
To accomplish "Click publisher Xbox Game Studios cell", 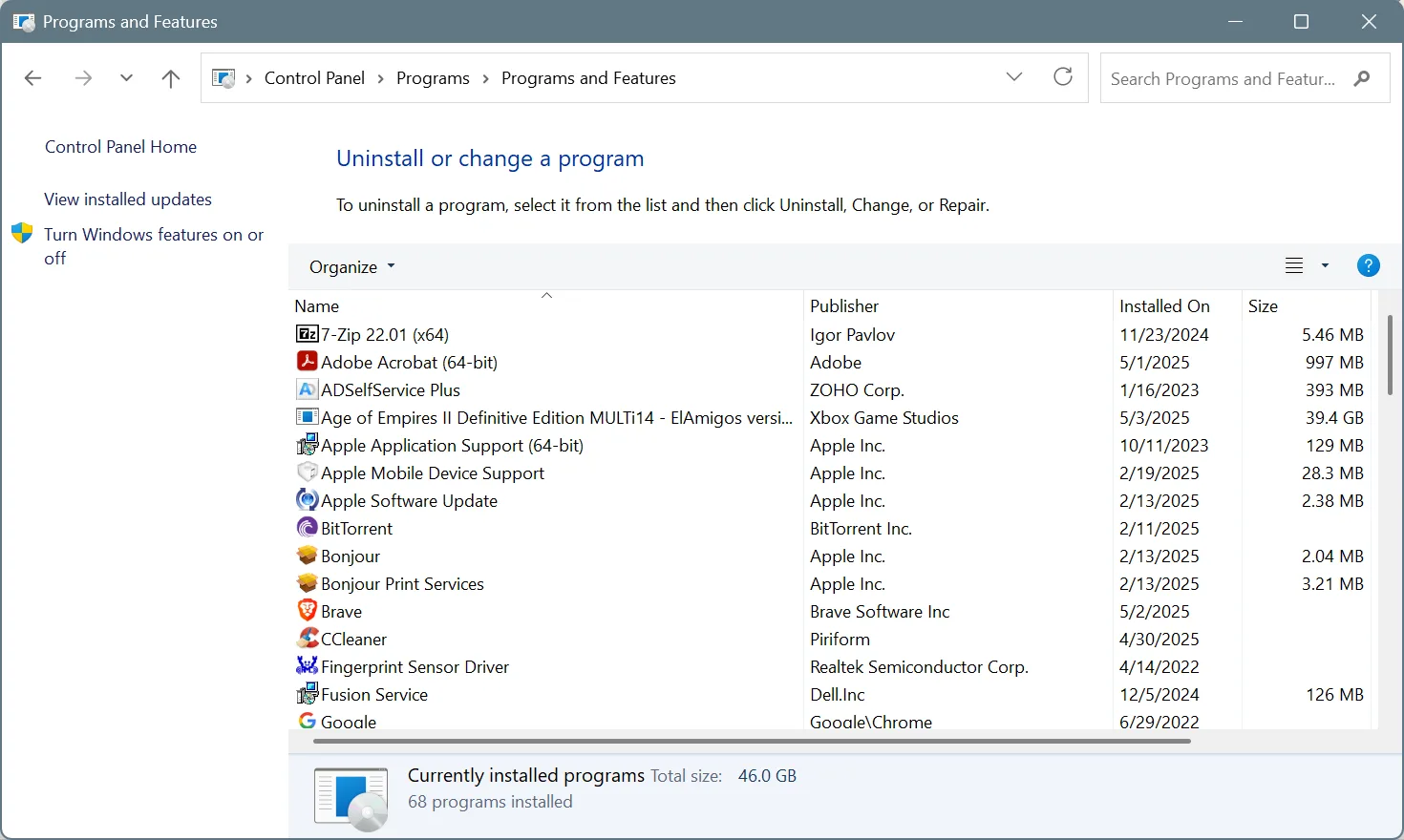I will (884, 417).
